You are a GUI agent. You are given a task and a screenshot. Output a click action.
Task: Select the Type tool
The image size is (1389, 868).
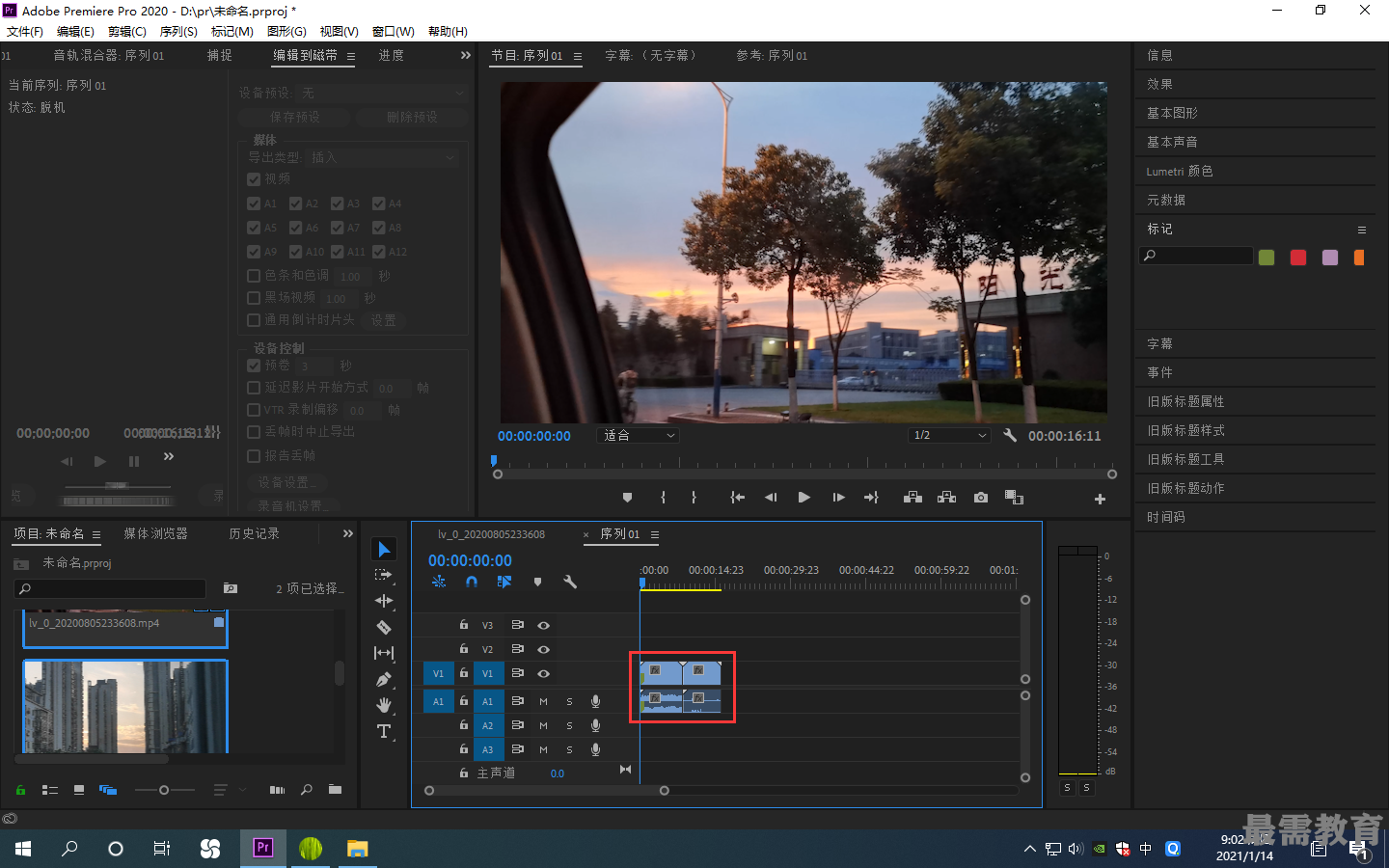point(384,731)
